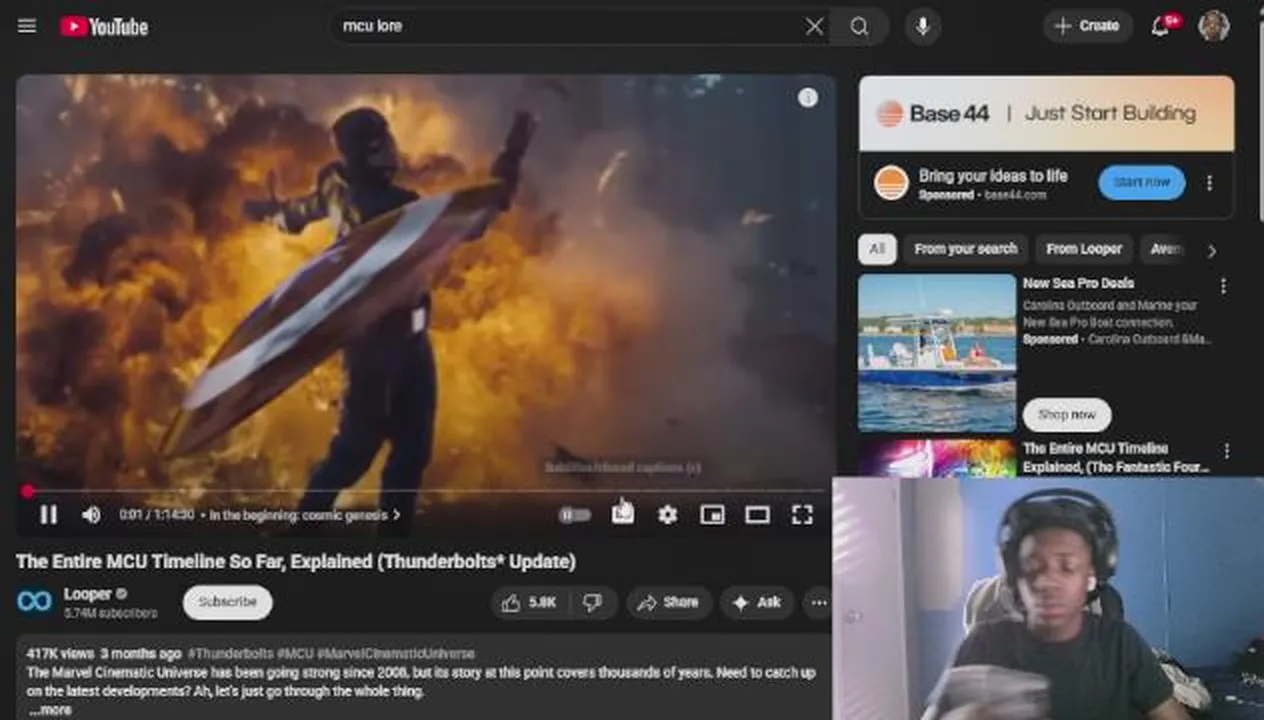
Task: Select the 'All' filter chip
Action: pyautogui.click(x=877, y=249)
